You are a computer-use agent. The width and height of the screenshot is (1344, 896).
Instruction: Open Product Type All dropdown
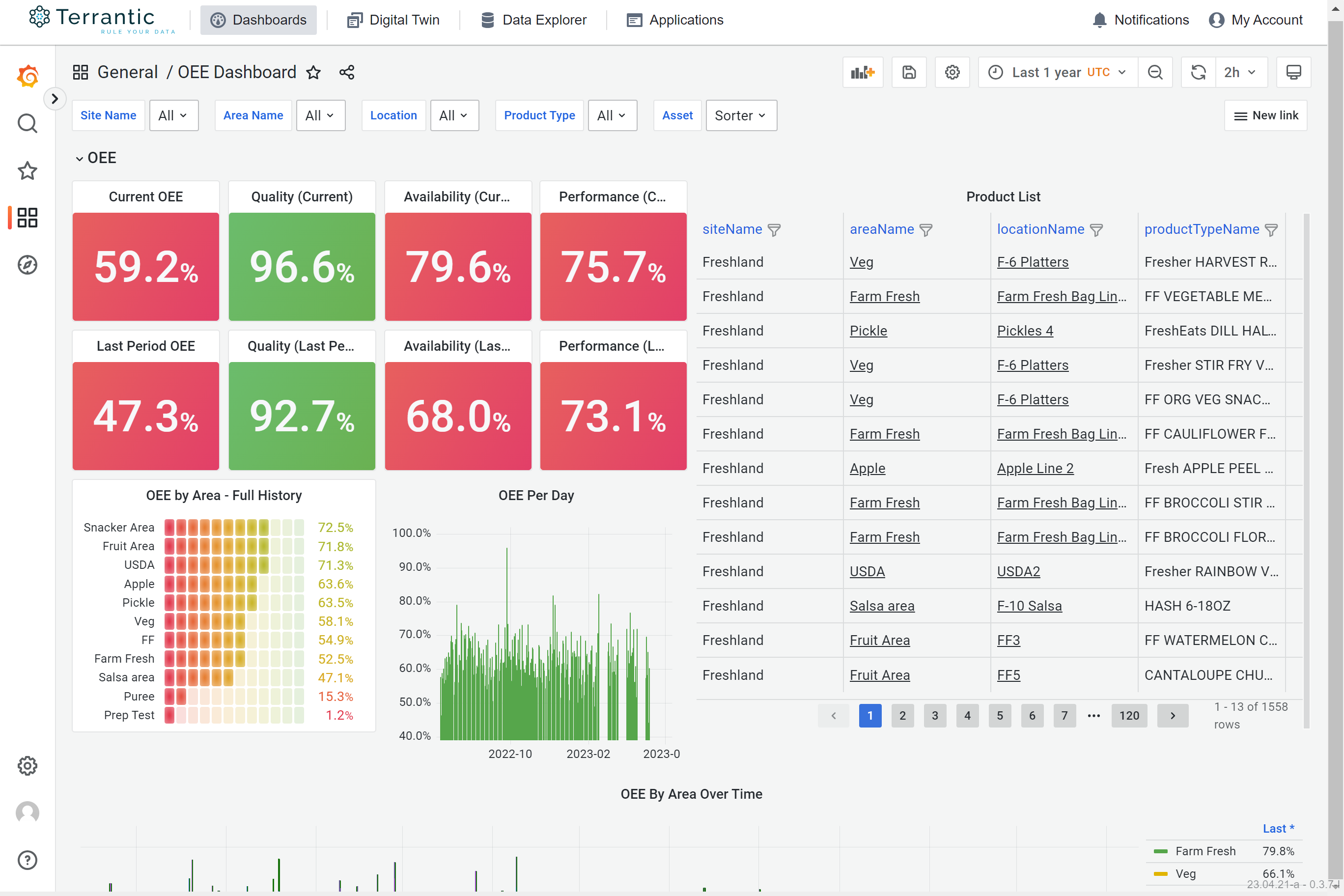pyautogui.click(x=613, y=115)
